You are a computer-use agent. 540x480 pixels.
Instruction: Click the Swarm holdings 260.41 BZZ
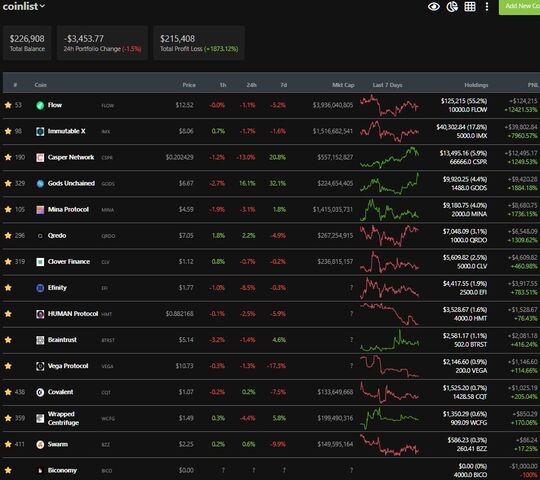[471, 449]
